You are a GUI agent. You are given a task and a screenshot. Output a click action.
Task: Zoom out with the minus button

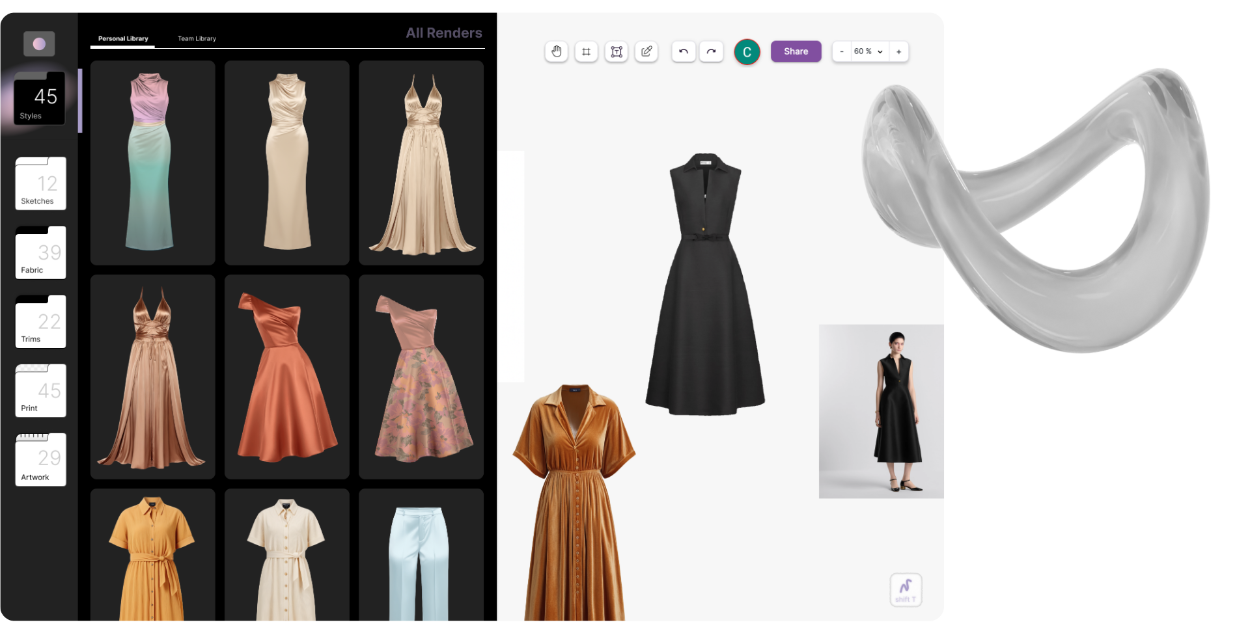[842, 51]
